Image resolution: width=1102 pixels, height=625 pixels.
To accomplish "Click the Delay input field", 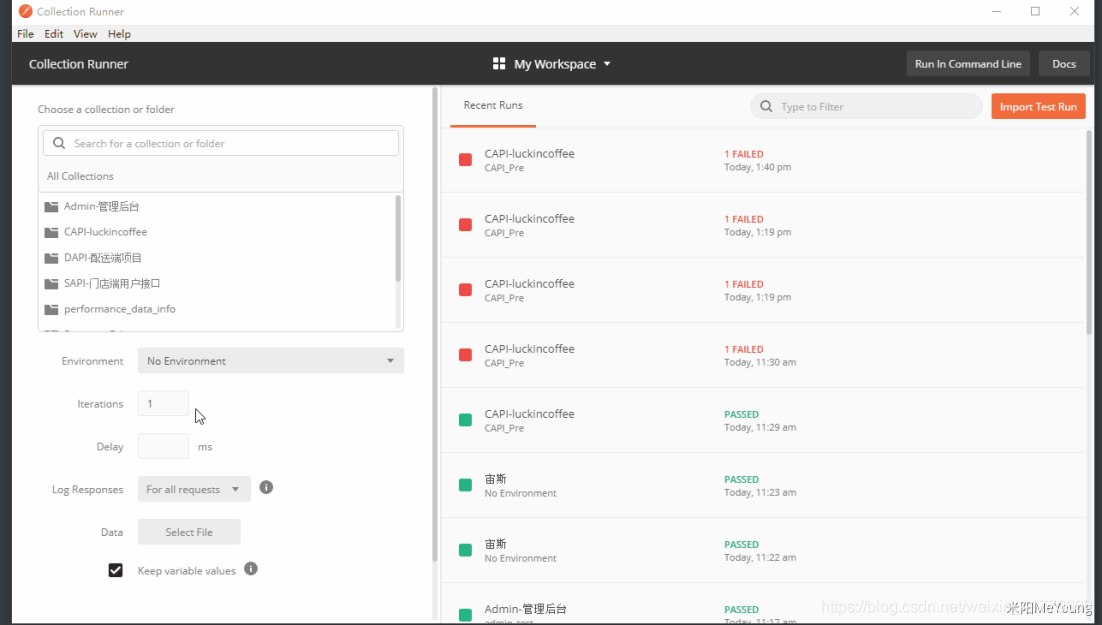I will pyautogui.click(x=163, y=446).
